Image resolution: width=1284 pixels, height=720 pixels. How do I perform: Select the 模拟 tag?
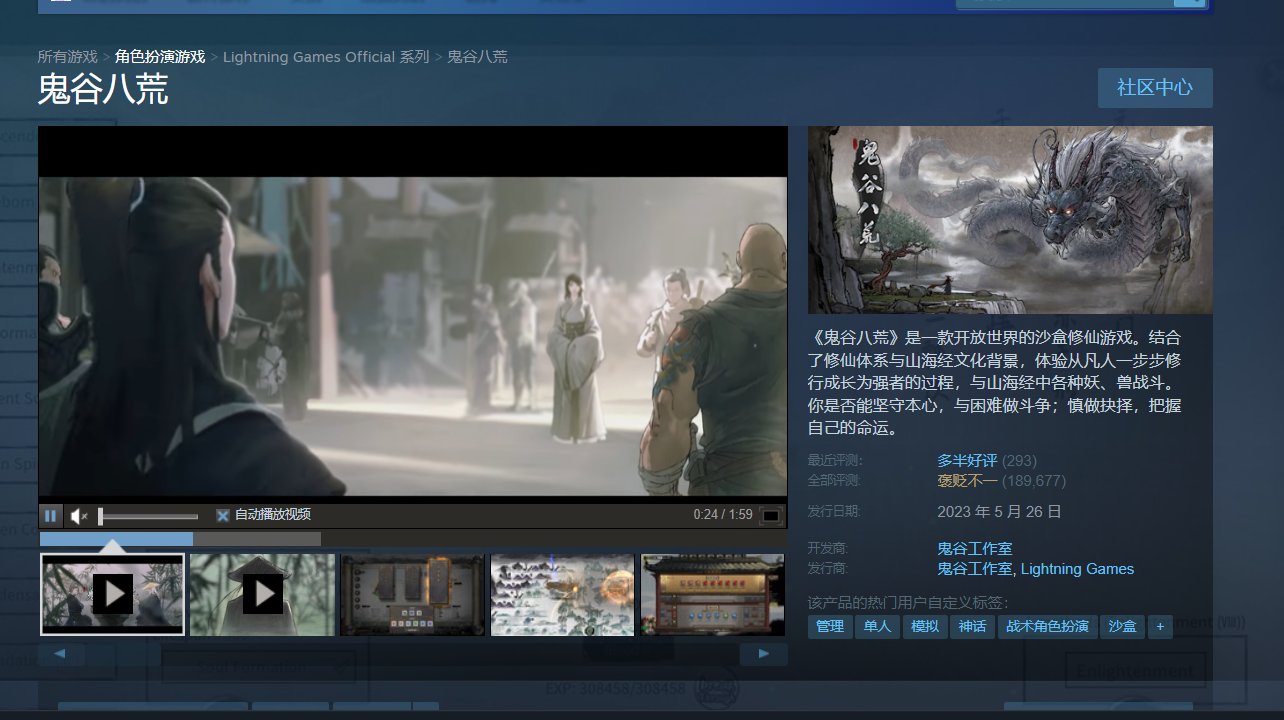[x=925, y=627]
